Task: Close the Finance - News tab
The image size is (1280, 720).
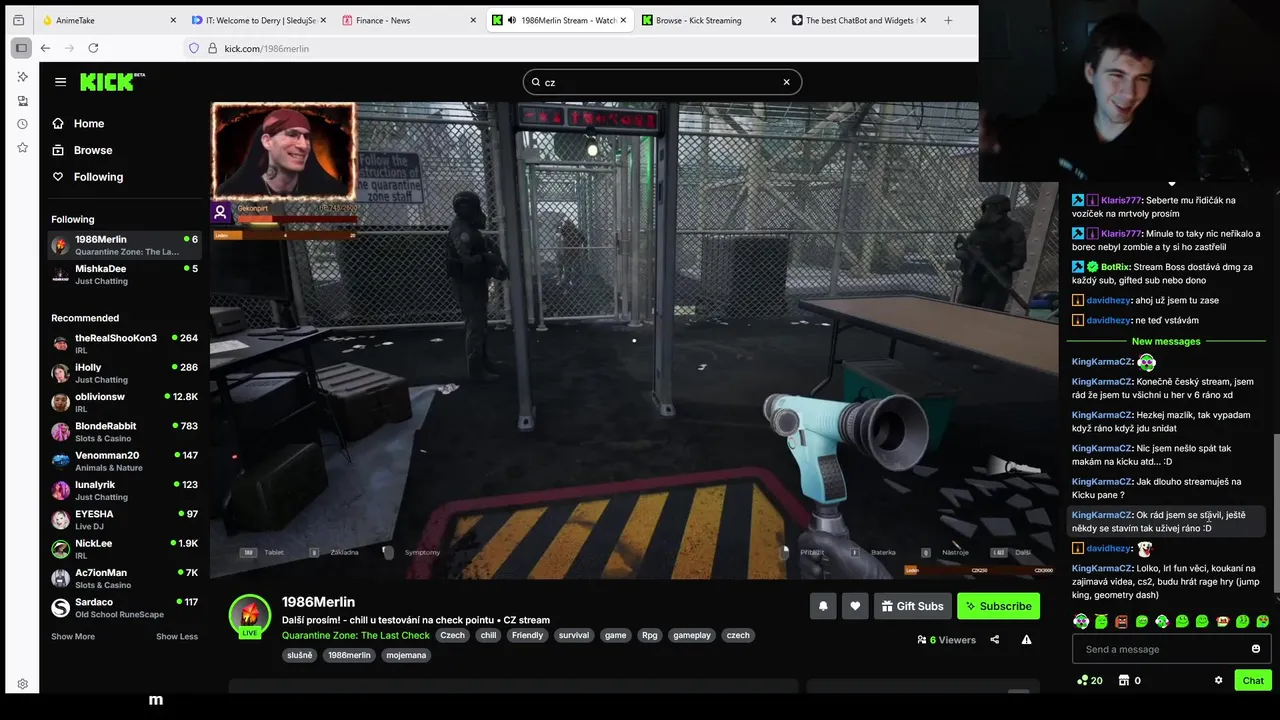Action: pos(473,20)
